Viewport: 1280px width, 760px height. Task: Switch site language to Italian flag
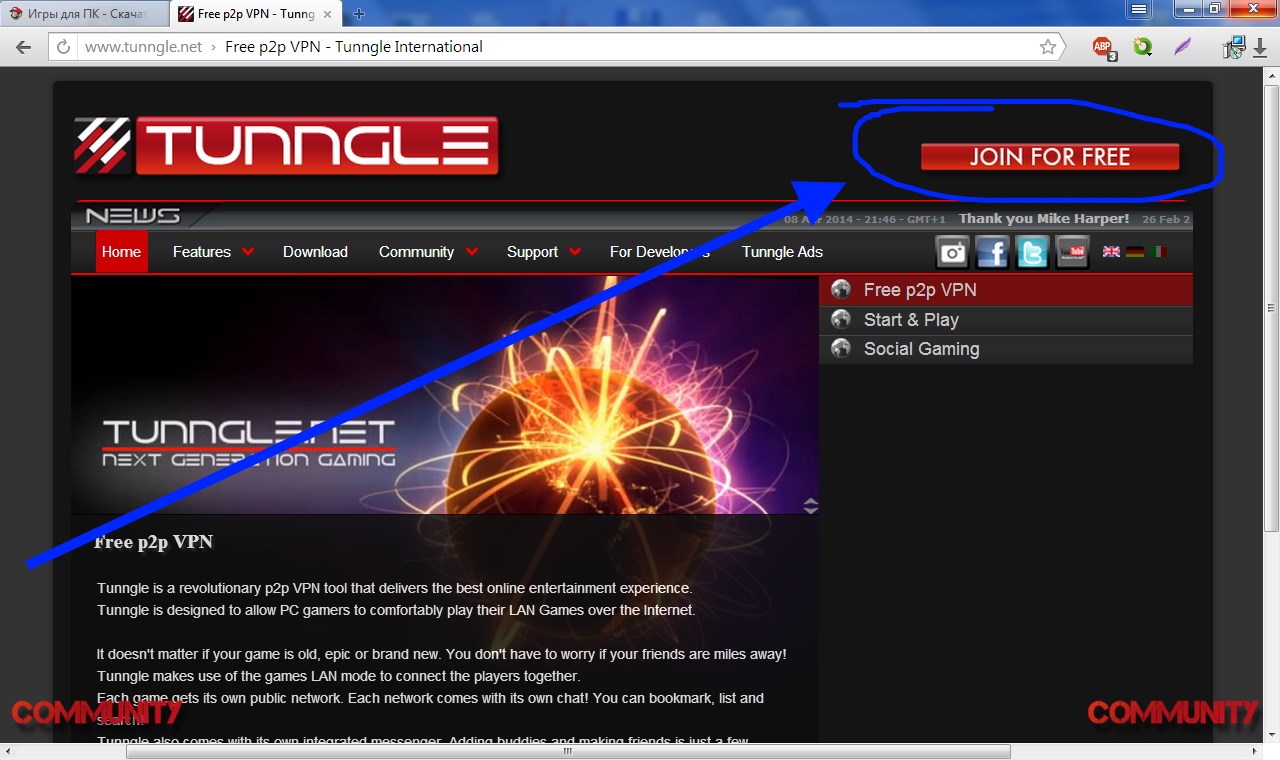pos(1157,252)
